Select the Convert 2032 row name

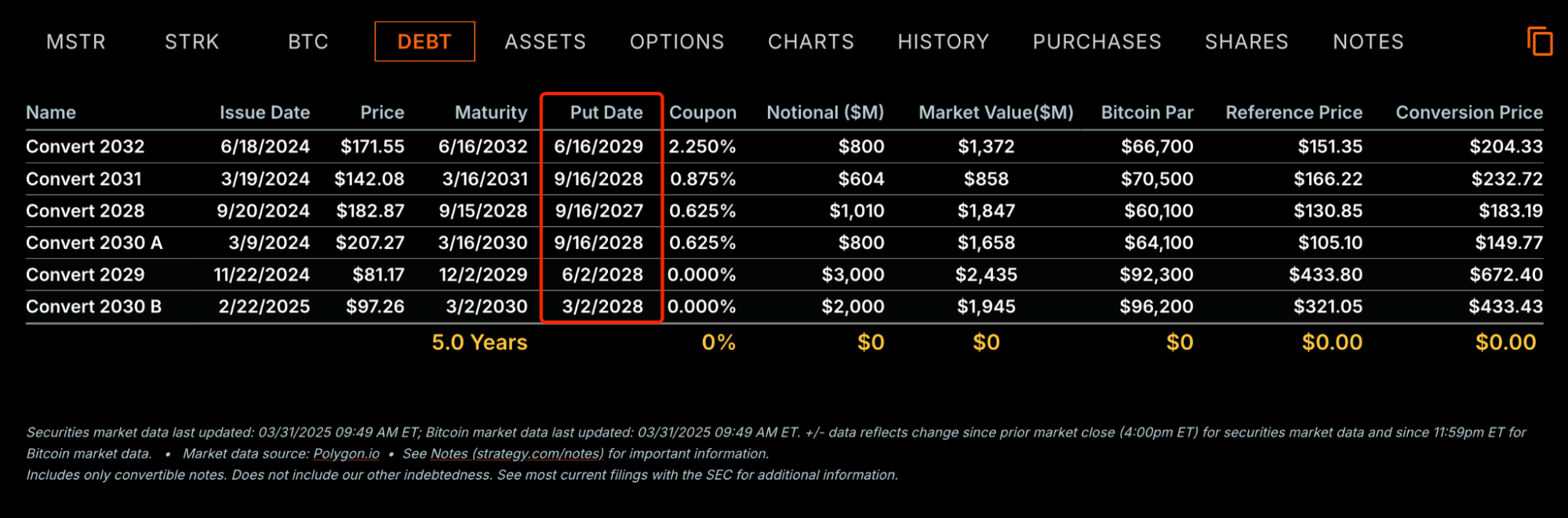(x=85, y=147)
